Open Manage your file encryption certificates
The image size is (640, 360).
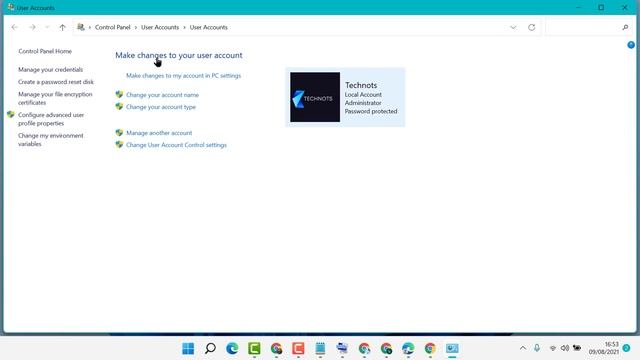55,98
